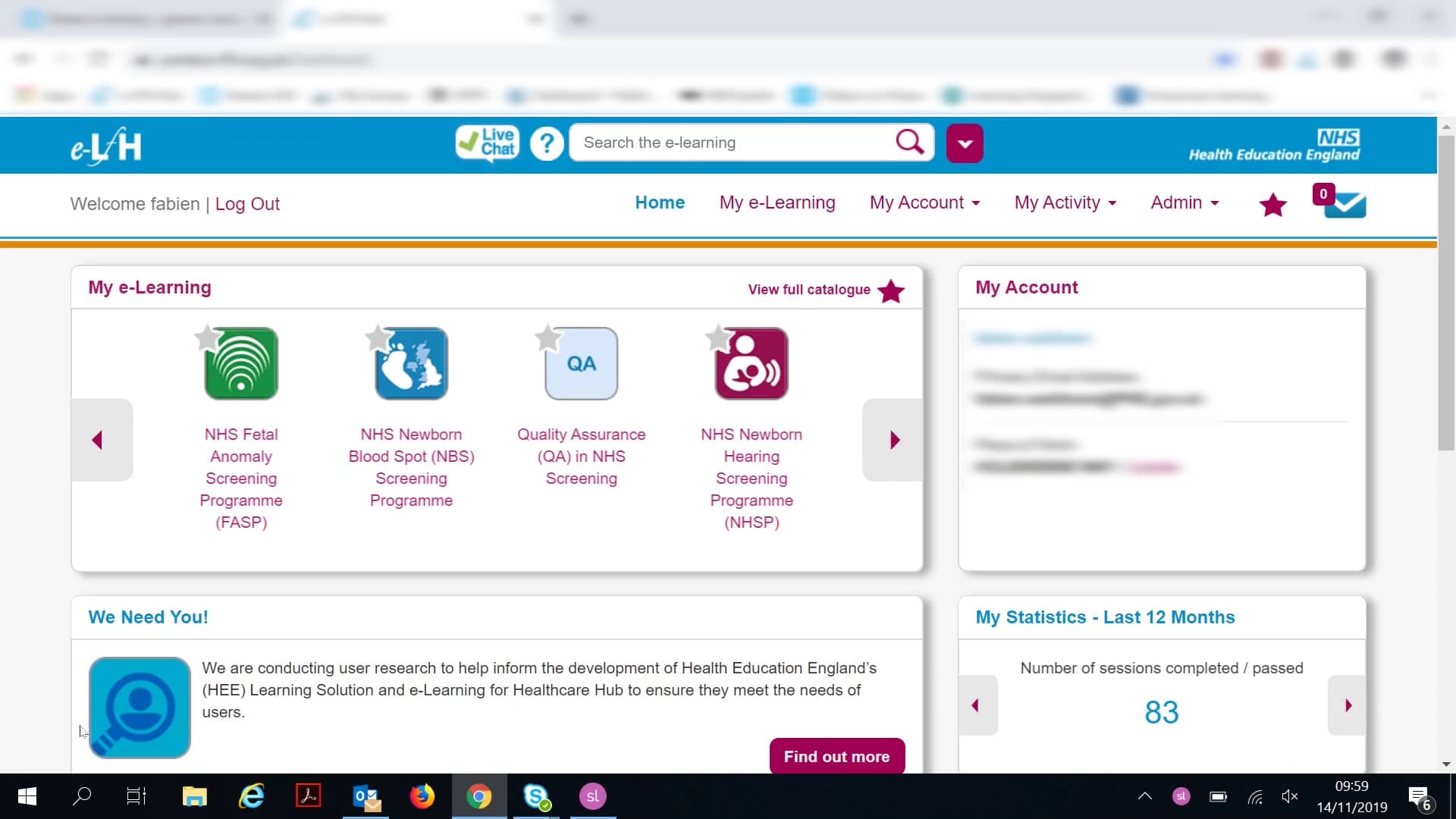Screen dimensions: 1456x819
Task: Click the help question mark icon
Action: click(547, 143)
